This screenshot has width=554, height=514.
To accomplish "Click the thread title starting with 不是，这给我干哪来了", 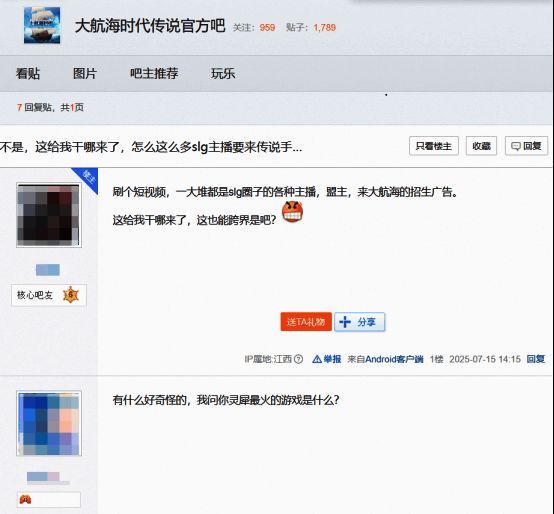I will click(151, 147).
